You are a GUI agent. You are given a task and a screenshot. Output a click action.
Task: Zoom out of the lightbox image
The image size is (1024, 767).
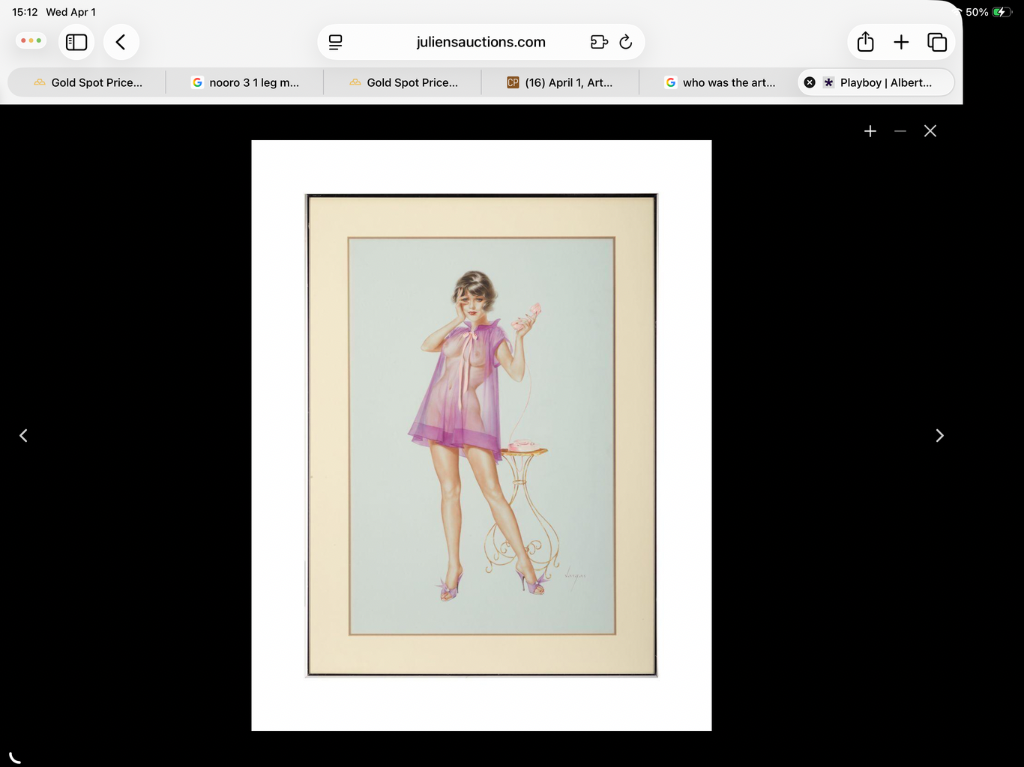click(x=900, y=131)
